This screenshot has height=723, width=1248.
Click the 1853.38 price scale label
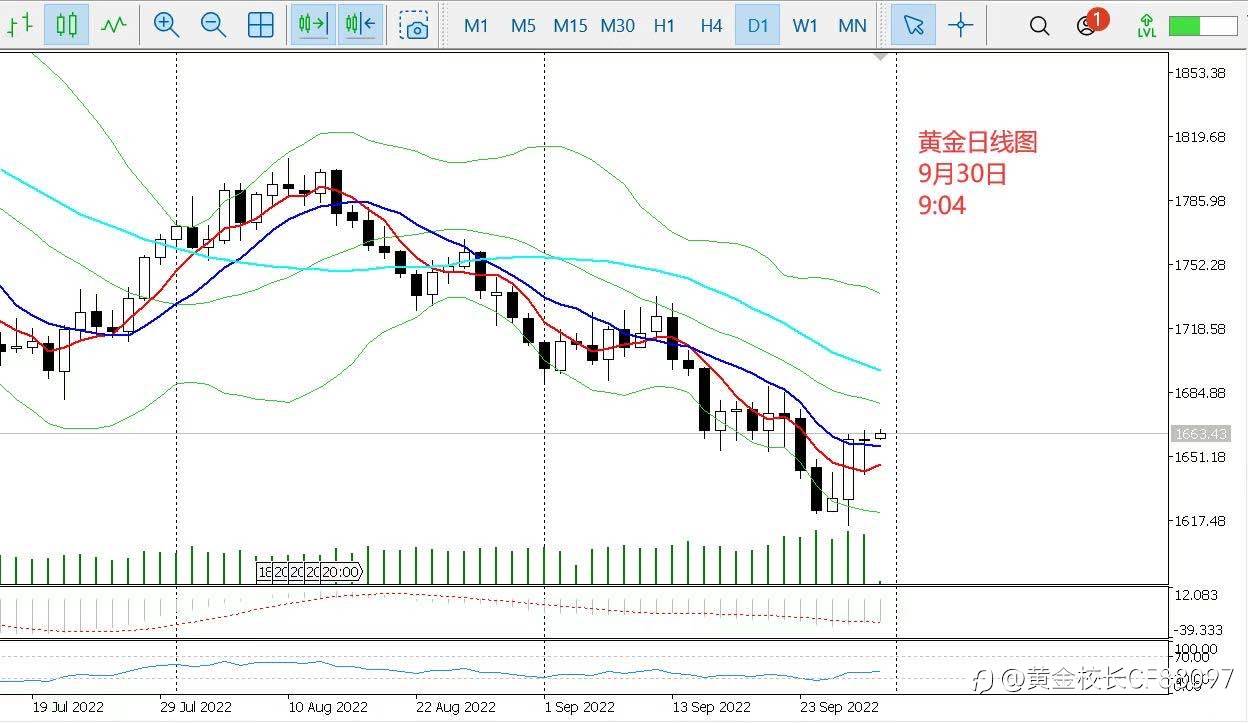pyautogui.click(x=1201, y=73)
